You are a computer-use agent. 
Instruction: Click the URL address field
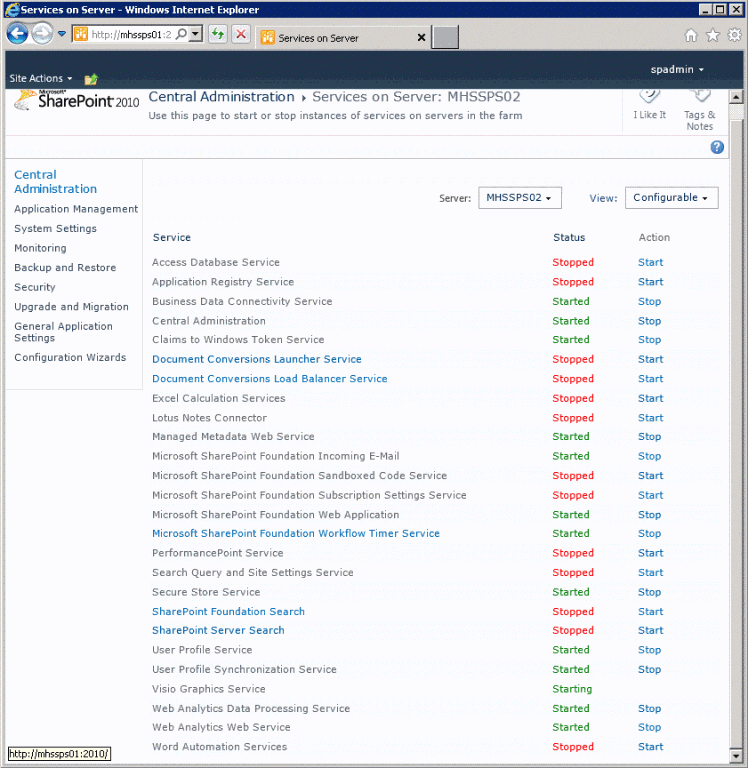(x=131, y=34)
